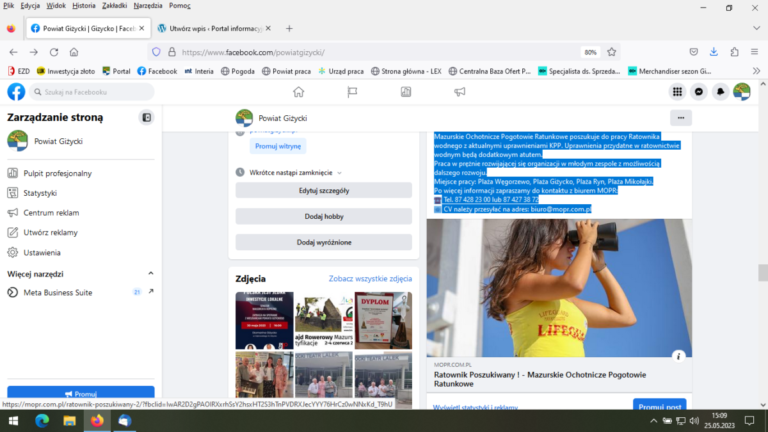768x432 pixels.
Task: Open Firefox downloads panel
Action: point(714,52)
